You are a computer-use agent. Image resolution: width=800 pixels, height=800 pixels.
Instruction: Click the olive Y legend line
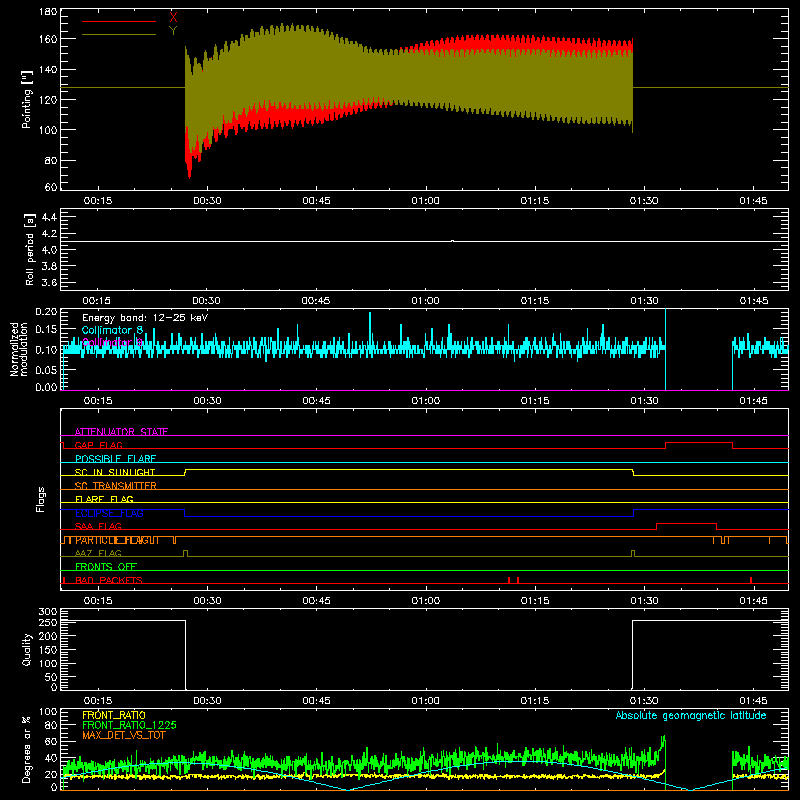pyautogui.click(x=119, y=35)
